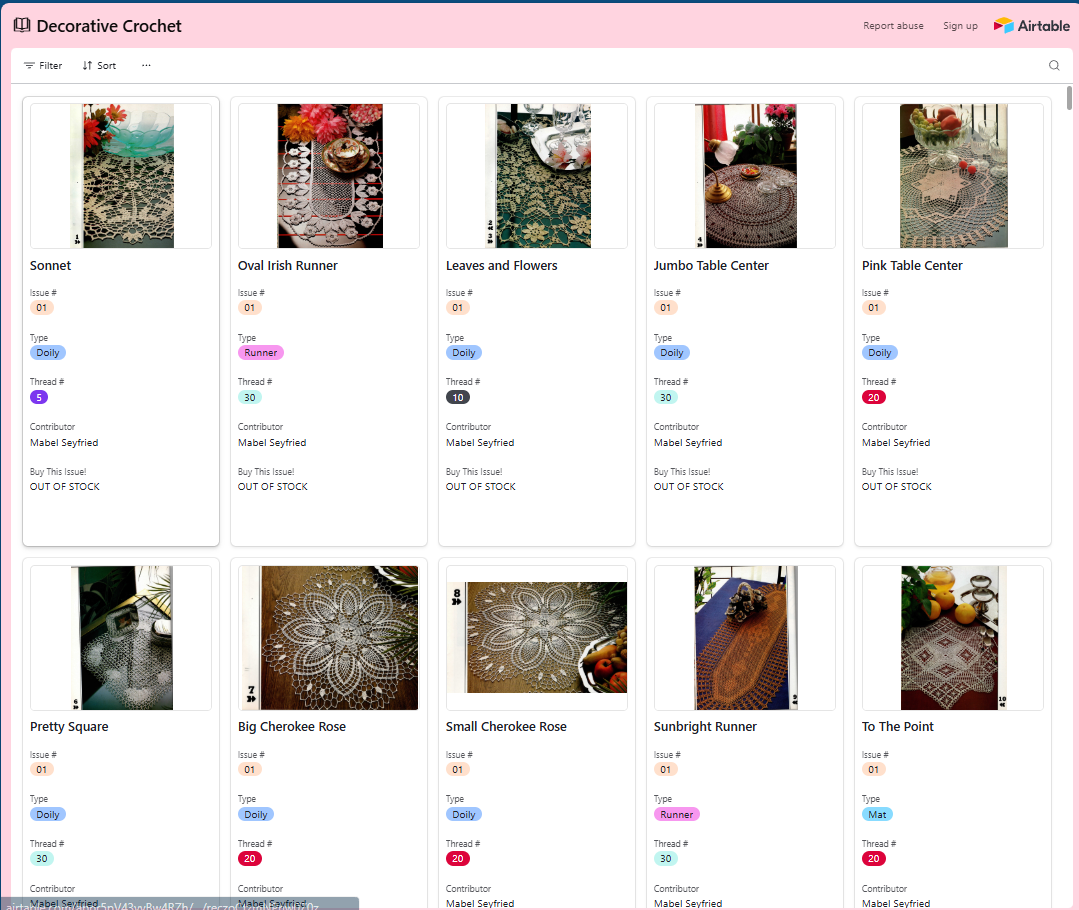Click Mabel Seyfried on To The Point card
Screen dimensions: 1079x910
click(896, 903)
